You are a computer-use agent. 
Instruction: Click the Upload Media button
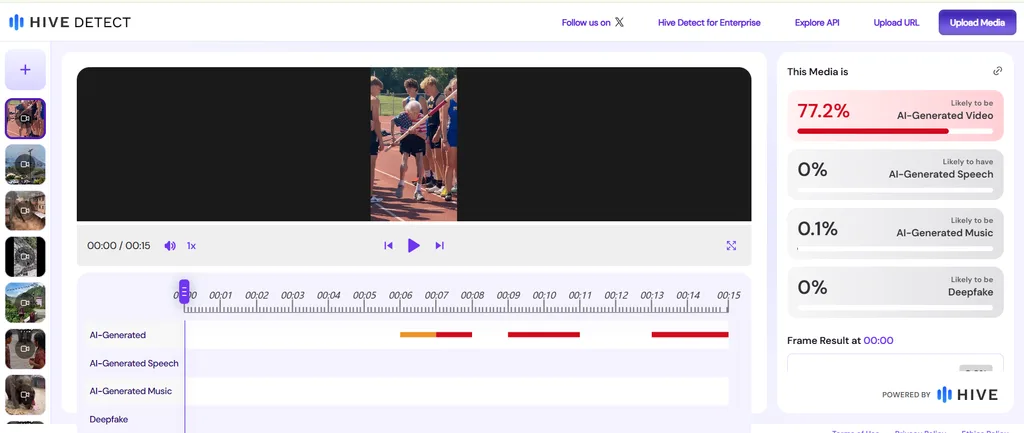977,22
